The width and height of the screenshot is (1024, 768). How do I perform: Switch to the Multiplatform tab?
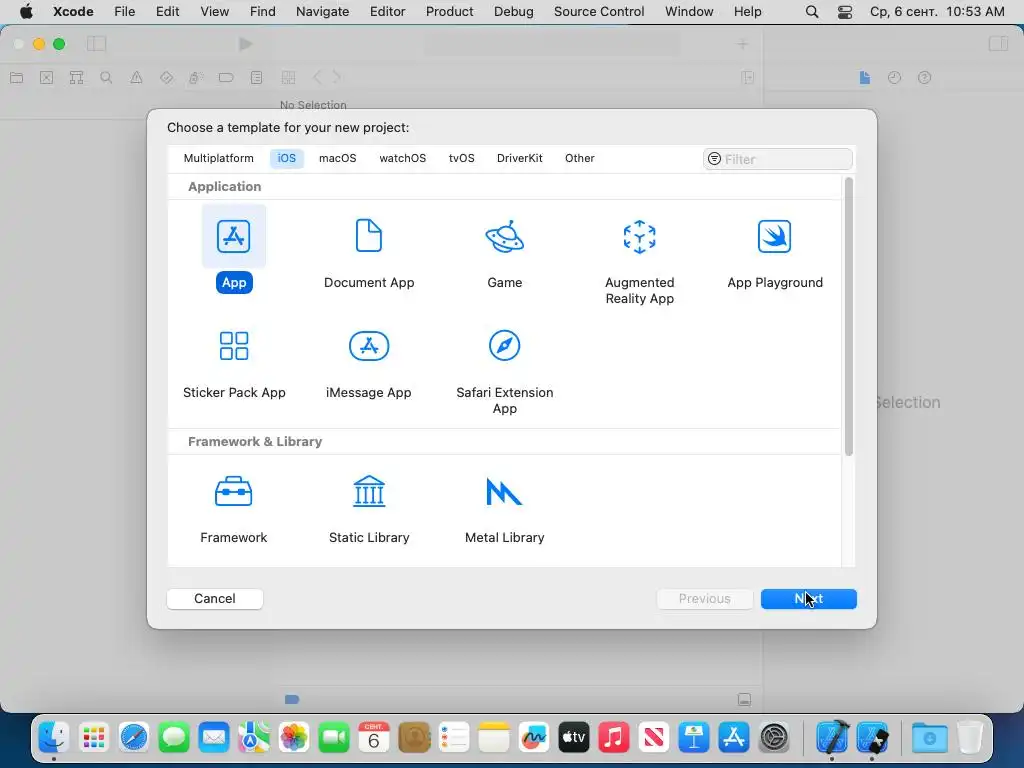coord(219,158)
